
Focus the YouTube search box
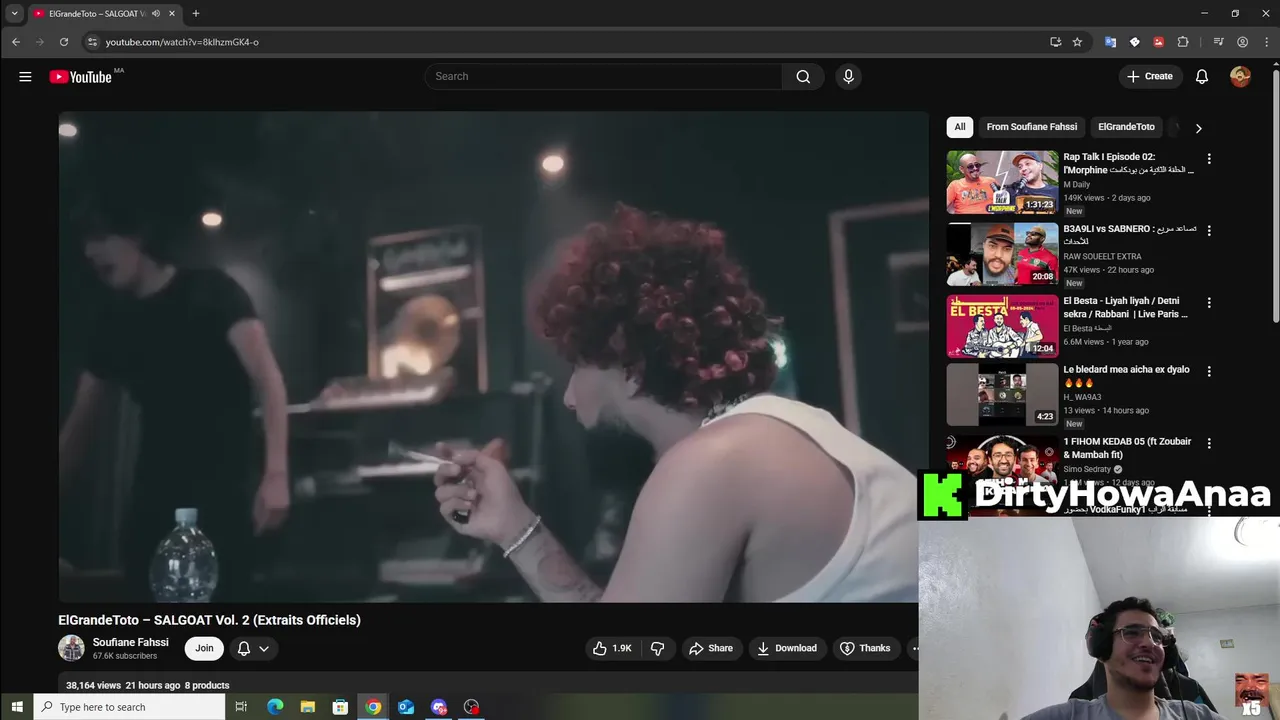pyautogui.click(x=603, y=76)
